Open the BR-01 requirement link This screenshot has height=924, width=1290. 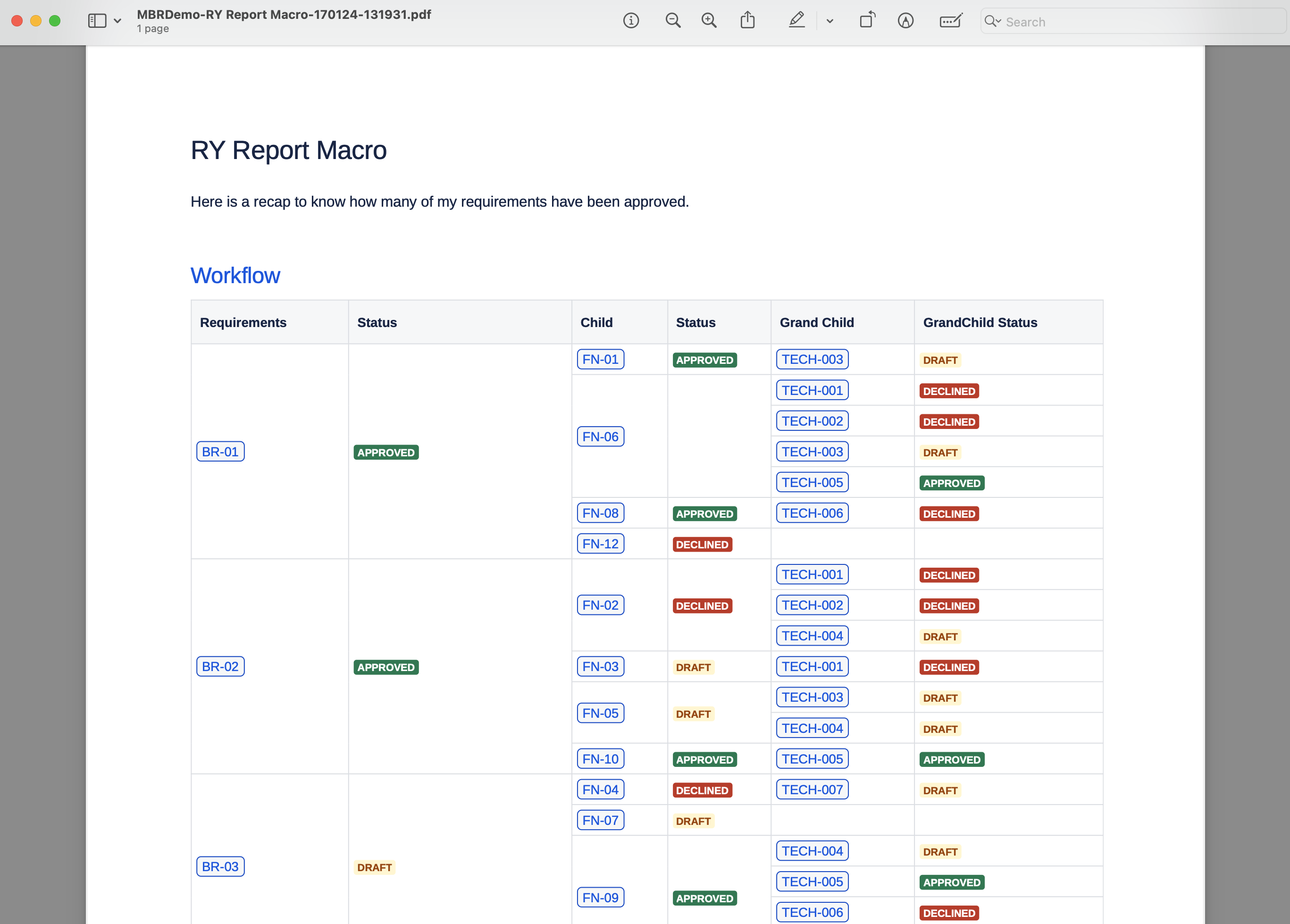(x=220, y=452)
